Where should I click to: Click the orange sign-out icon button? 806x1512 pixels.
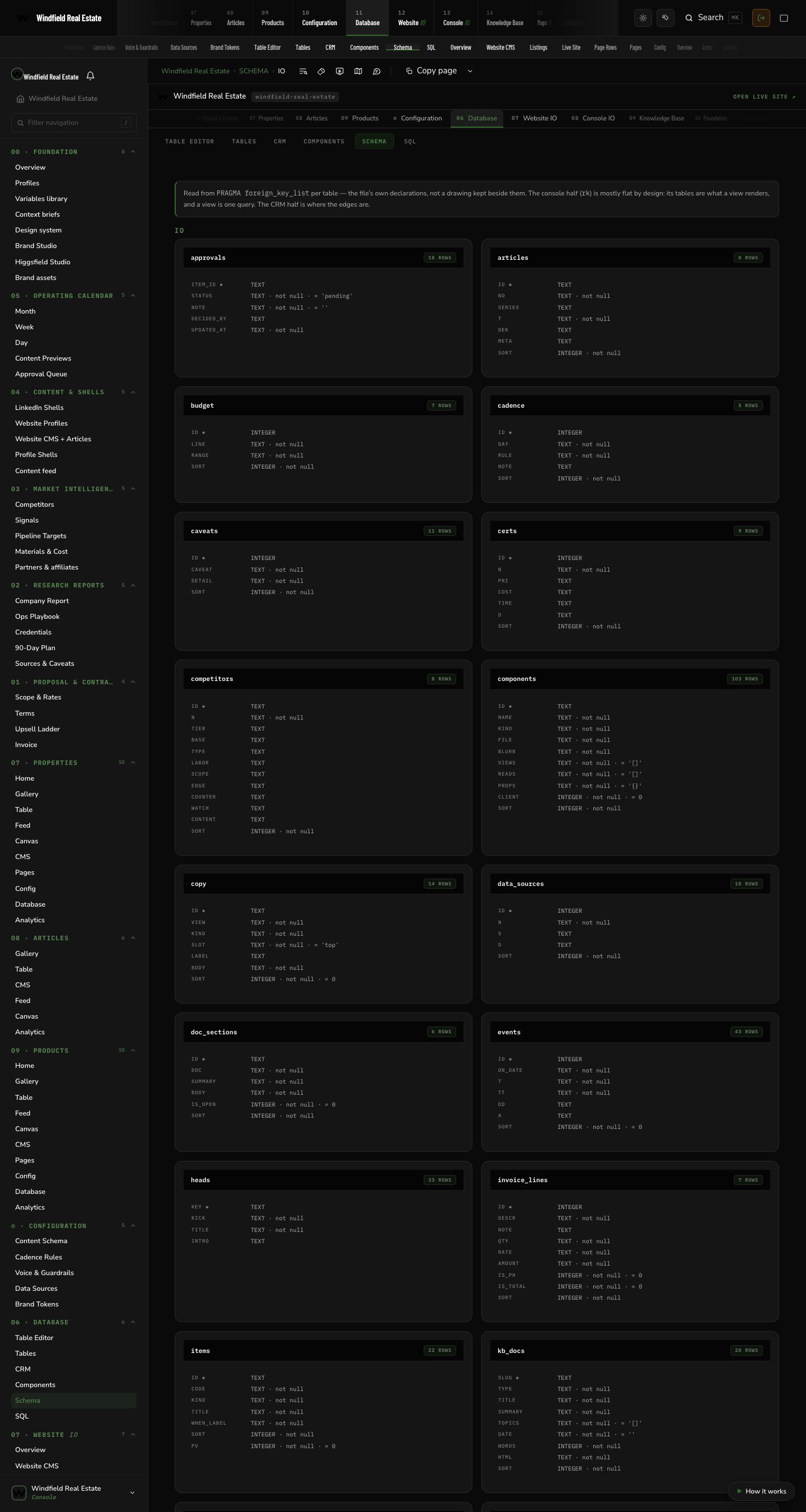(761, 18)
